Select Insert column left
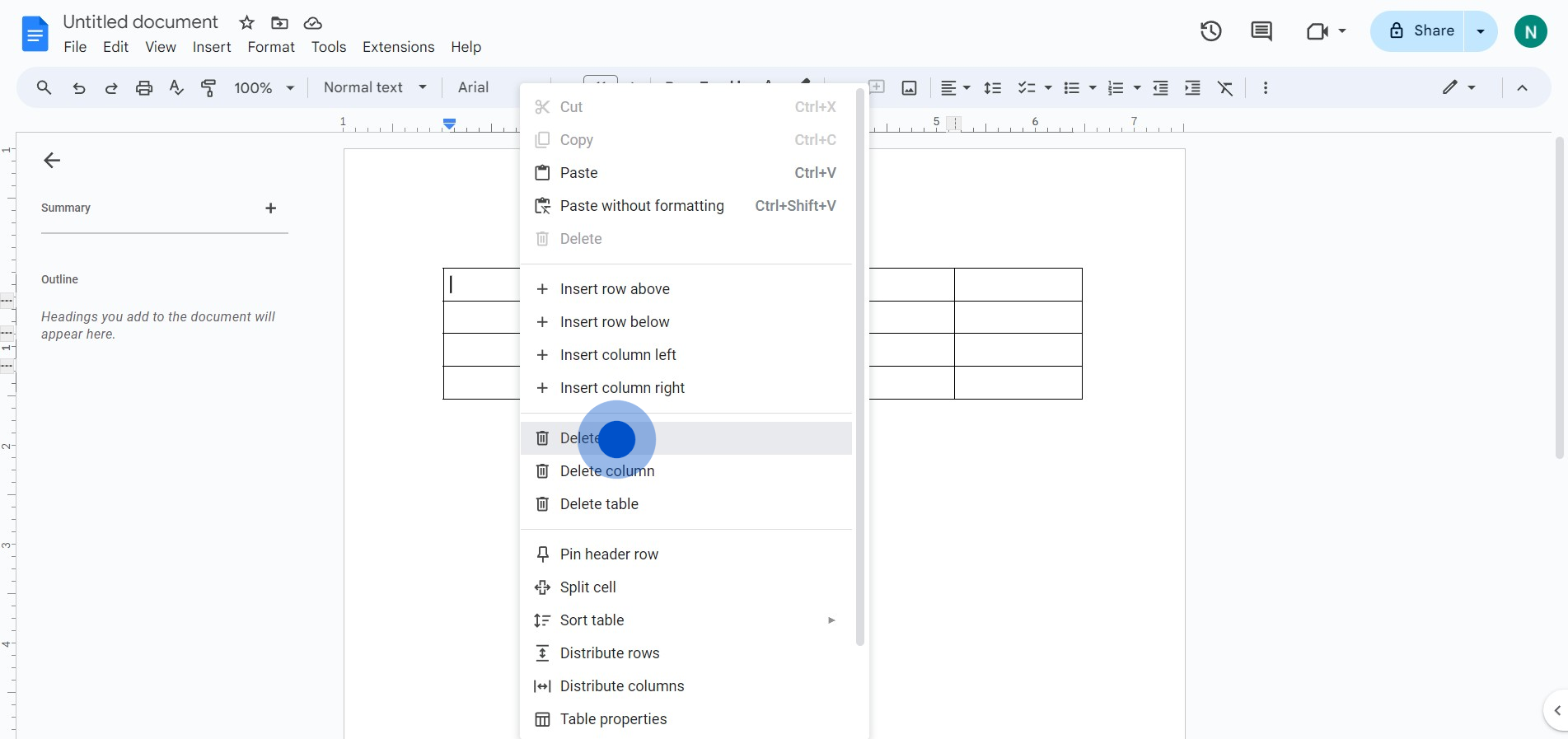Image resolution: width=1568 pixels, height=739 pixels. [686, 355]
